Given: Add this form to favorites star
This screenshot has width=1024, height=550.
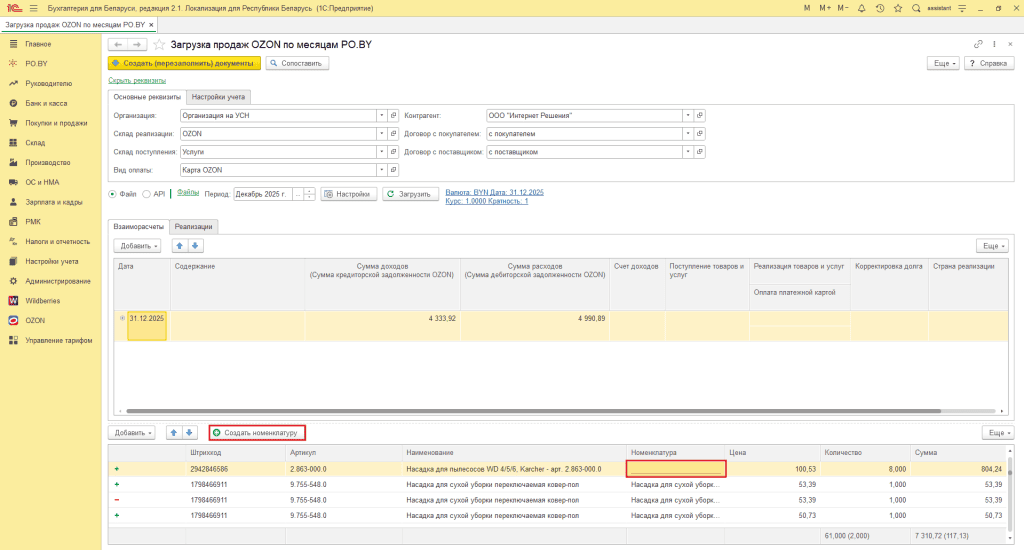Looking at the screenshot, I should pos(159,44).
